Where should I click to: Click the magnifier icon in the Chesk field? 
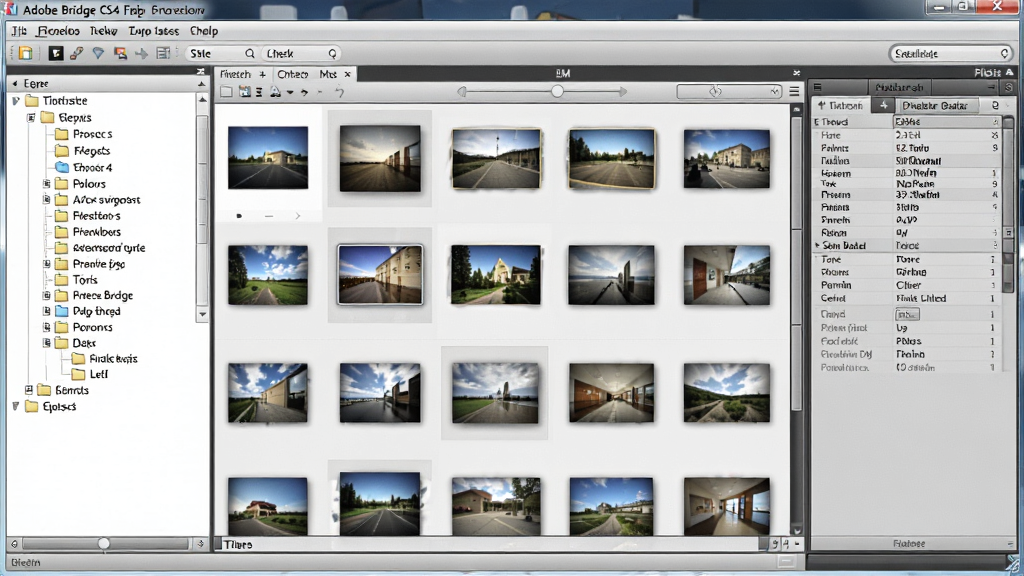pos(332,54)
